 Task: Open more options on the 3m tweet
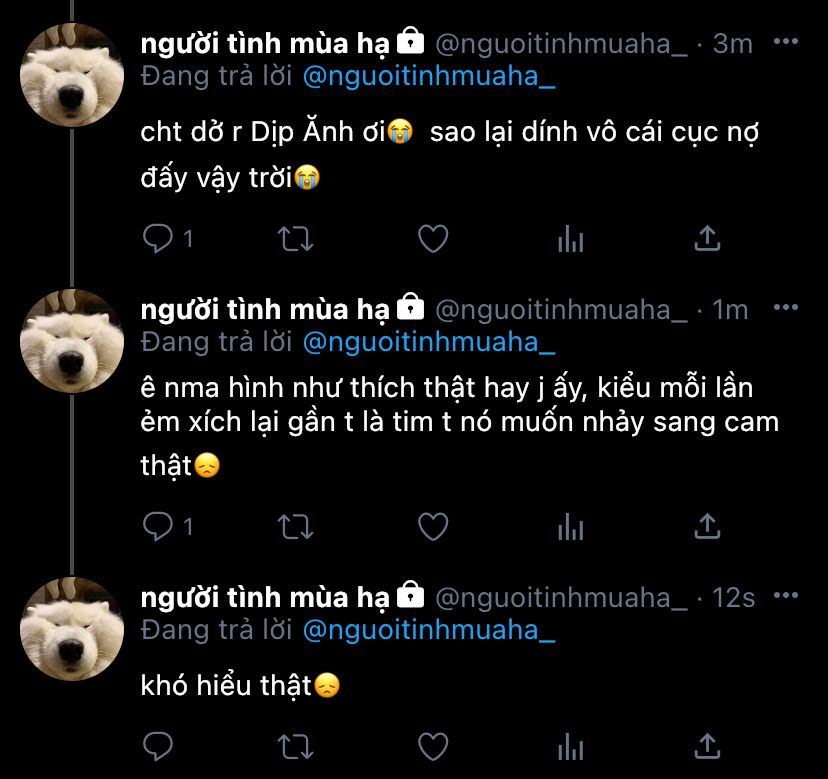coord(787,42)
